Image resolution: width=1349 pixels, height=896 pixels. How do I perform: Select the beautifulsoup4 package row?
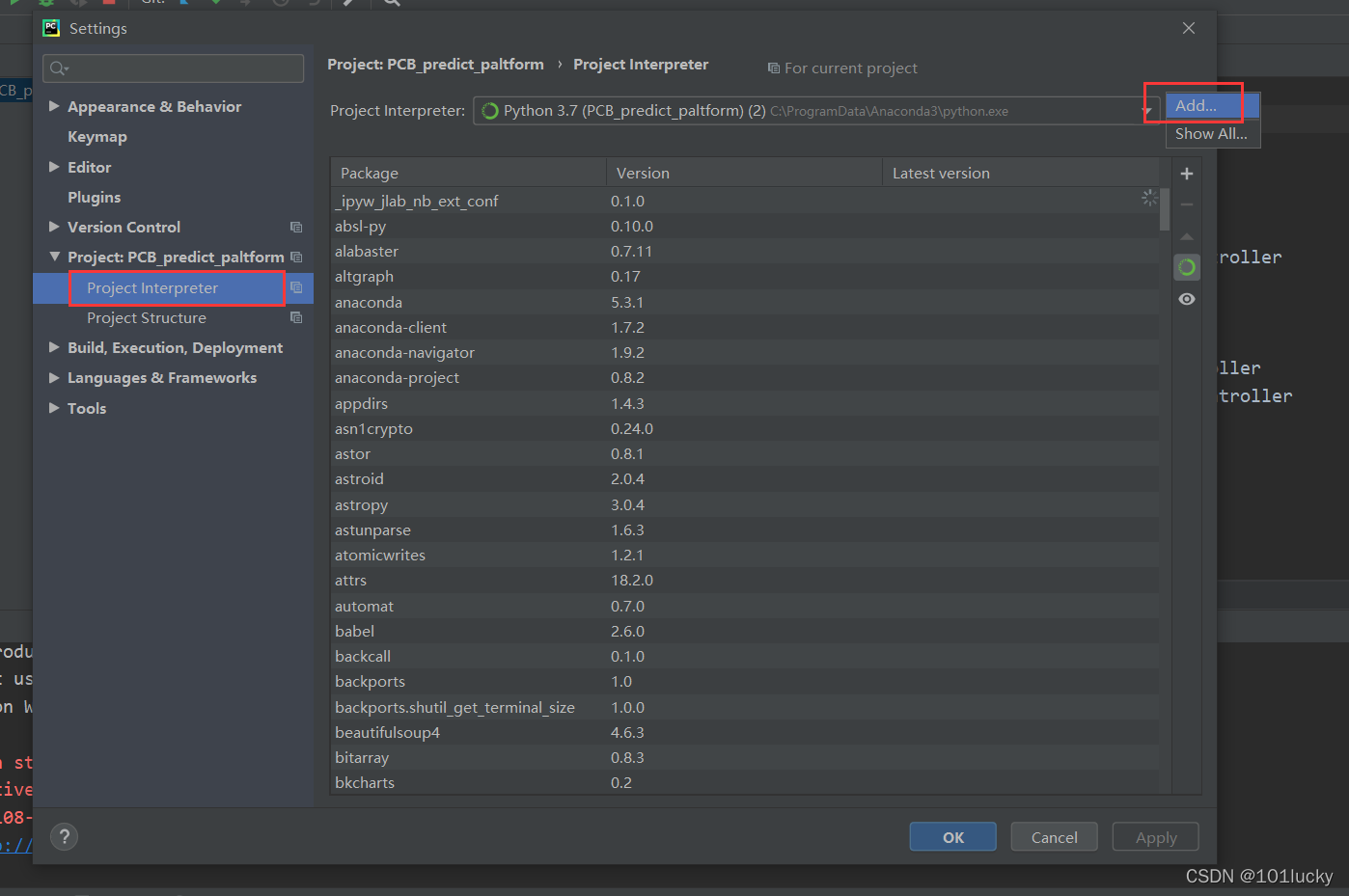(x=744, y=732)
